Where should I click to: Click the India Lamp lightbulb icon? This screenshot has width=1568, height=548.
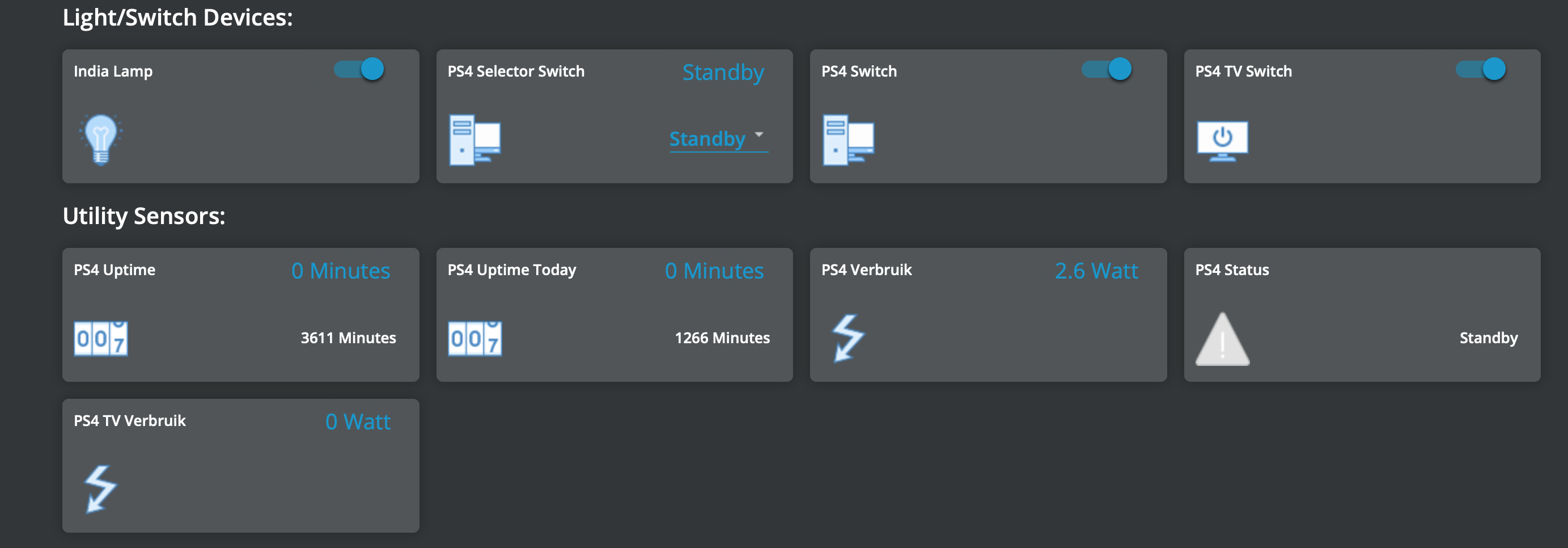point(101,140)
